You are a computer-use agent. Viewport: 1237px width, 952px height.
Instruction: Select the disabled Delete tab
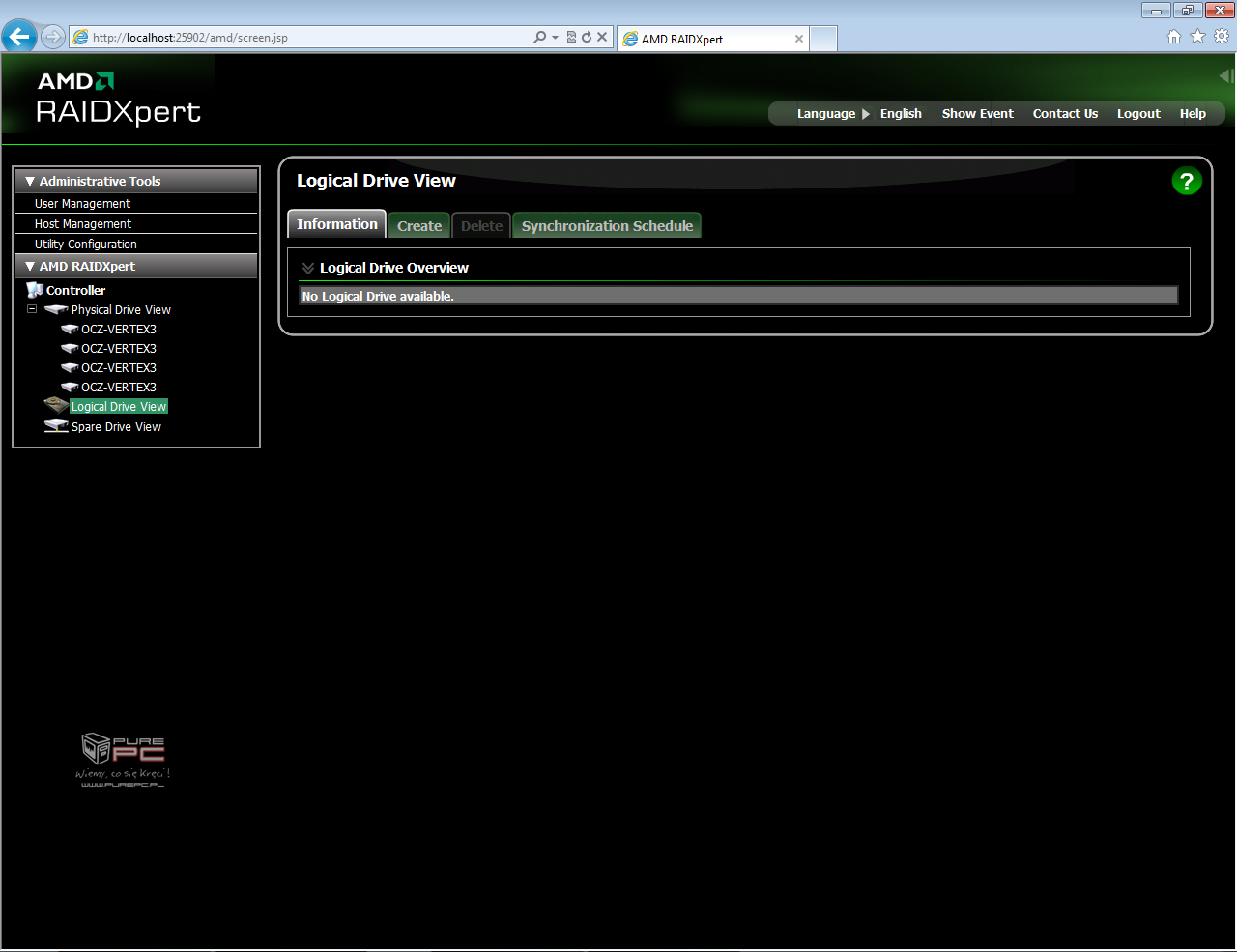481,225
